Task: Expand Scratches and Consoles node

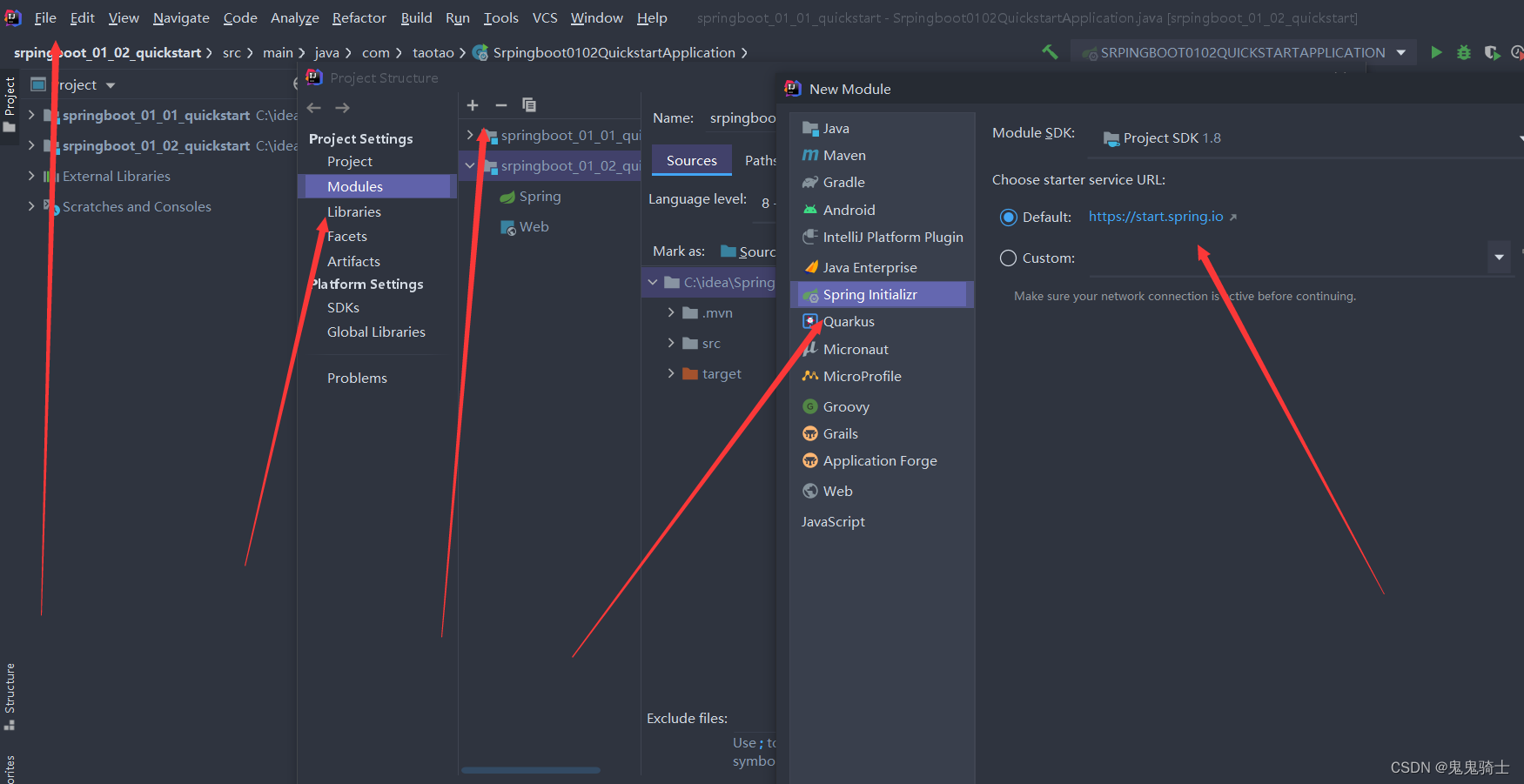Action: [31, 206]
